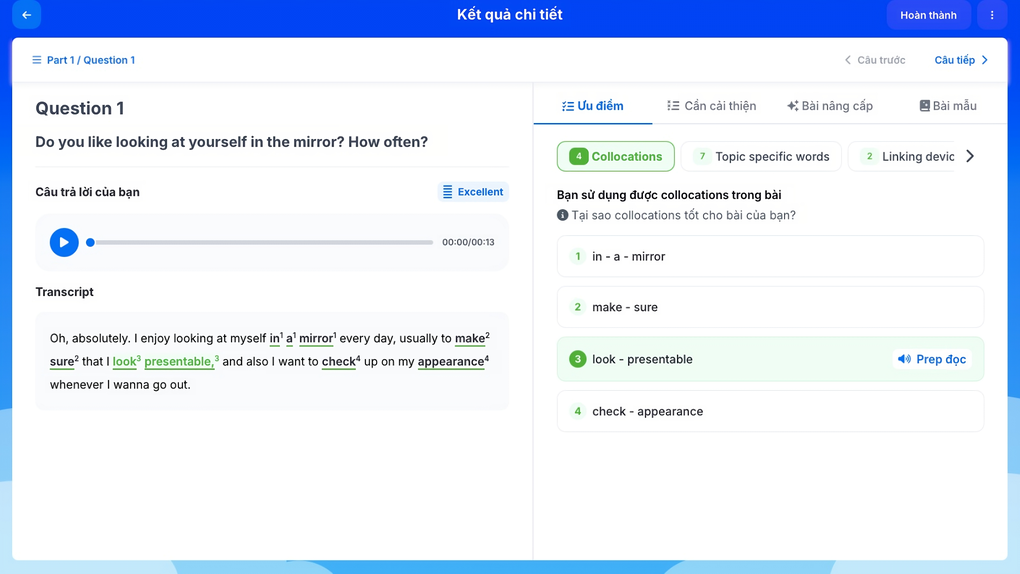The height and width of the screenshot is (574, 1020).
Task: Click highlighted word 'presentable,' in transcript
Action: 180,362
